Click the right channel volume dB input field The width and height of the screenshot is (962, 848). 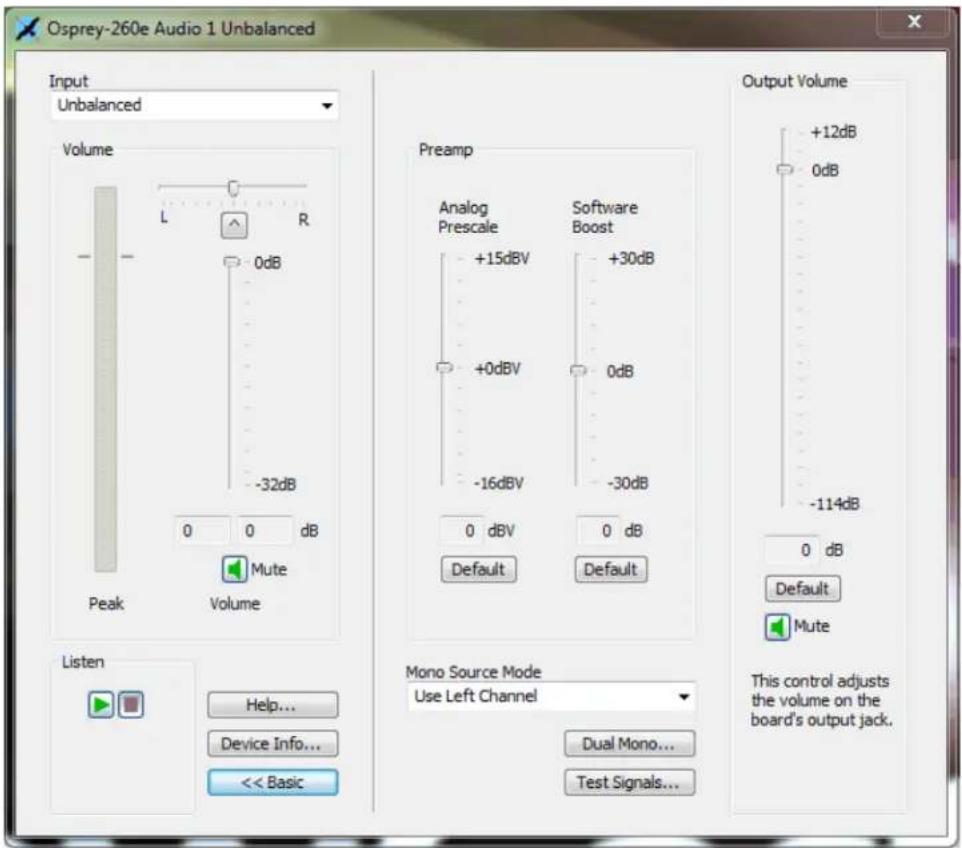265,531
